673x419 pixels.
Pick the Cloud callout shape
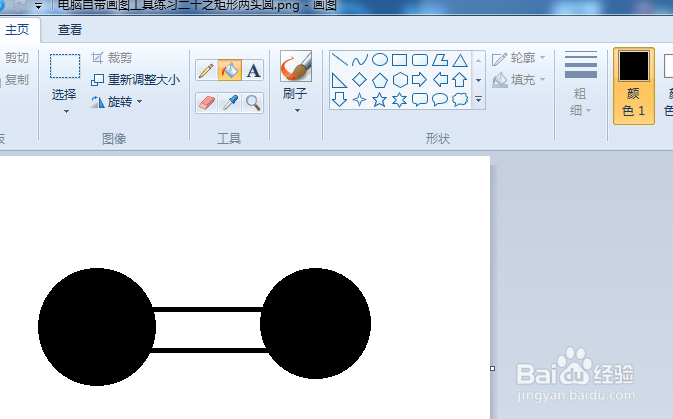pyautogui.click(x=460, y=100)
